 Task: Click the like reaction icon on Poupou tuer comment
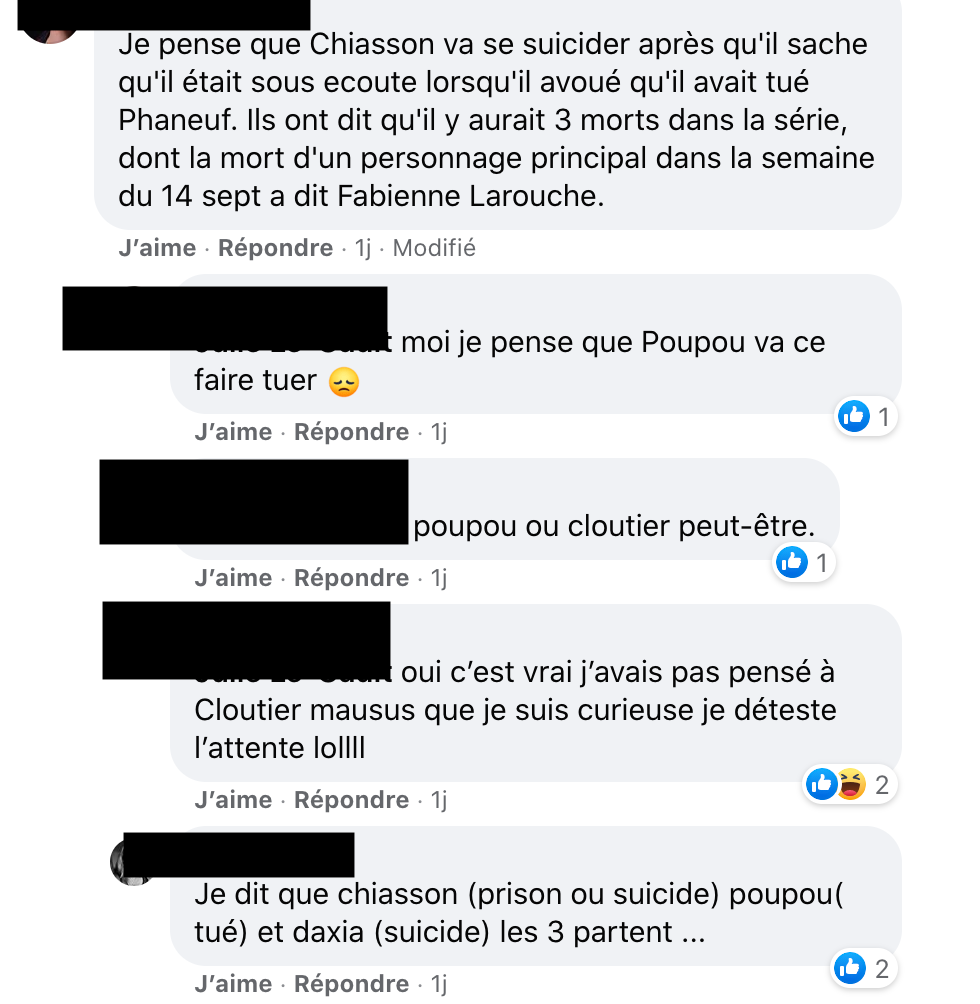854,416
